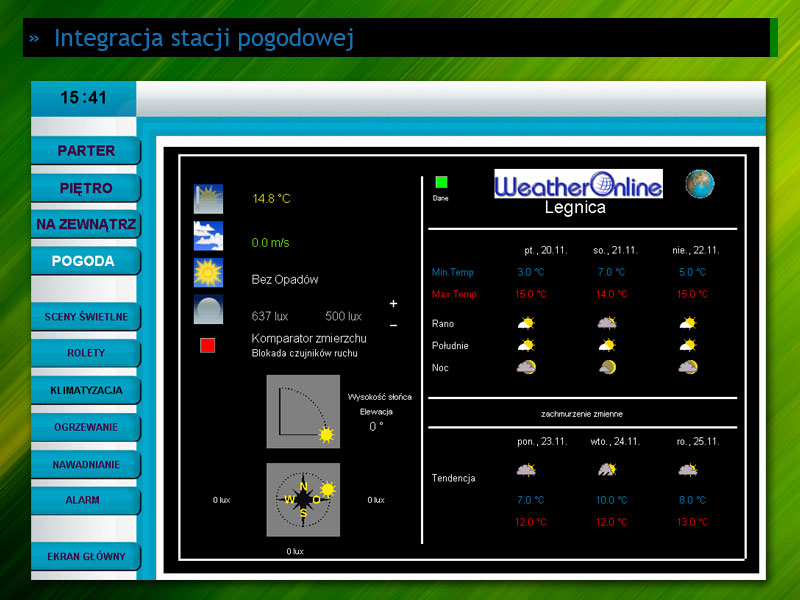
Task: Open the WeatherOnline logo link
Action: (x=579, y=184)
